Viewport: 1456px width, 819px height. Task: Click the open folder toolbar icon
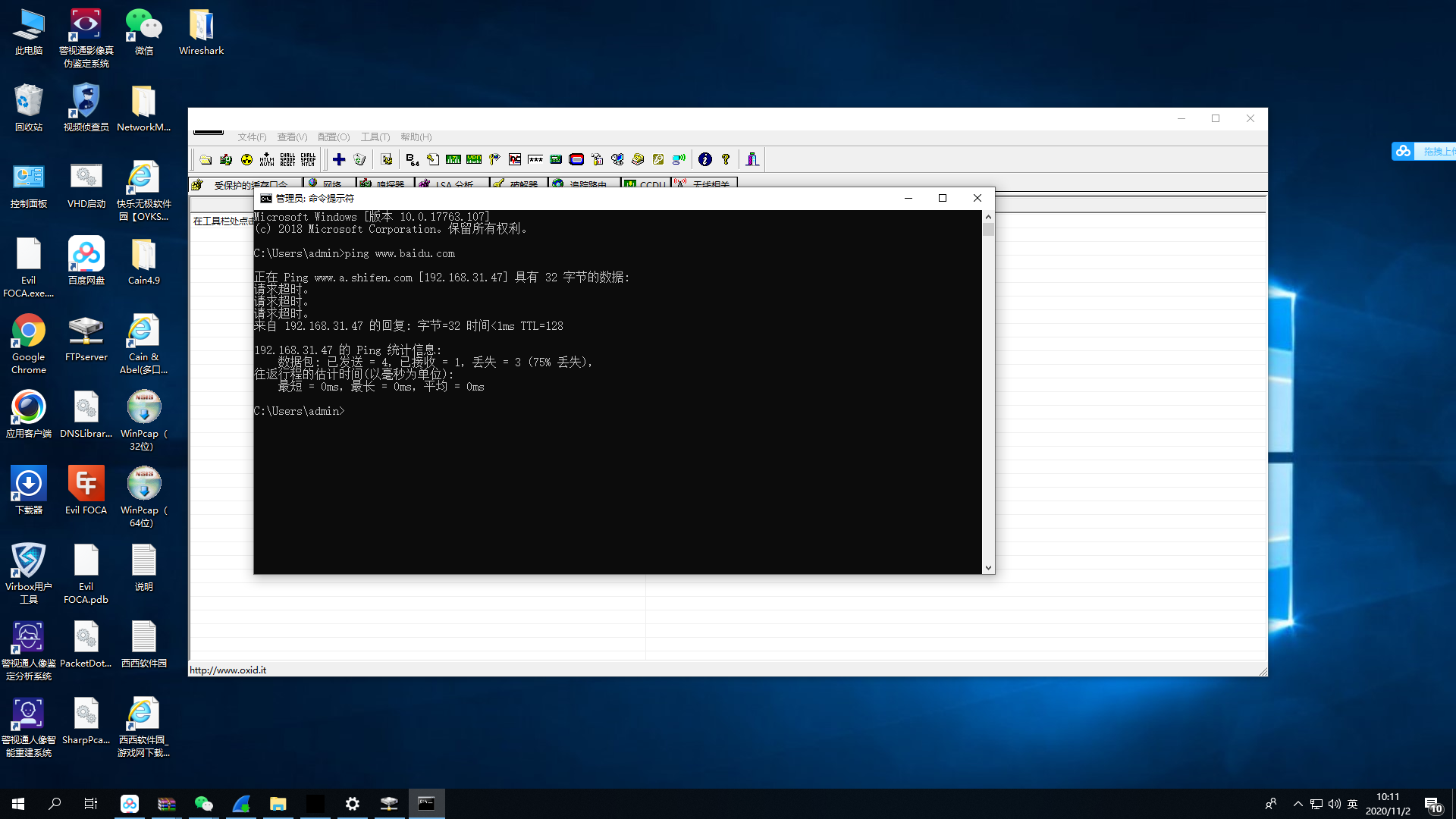(x=206, y=159)
